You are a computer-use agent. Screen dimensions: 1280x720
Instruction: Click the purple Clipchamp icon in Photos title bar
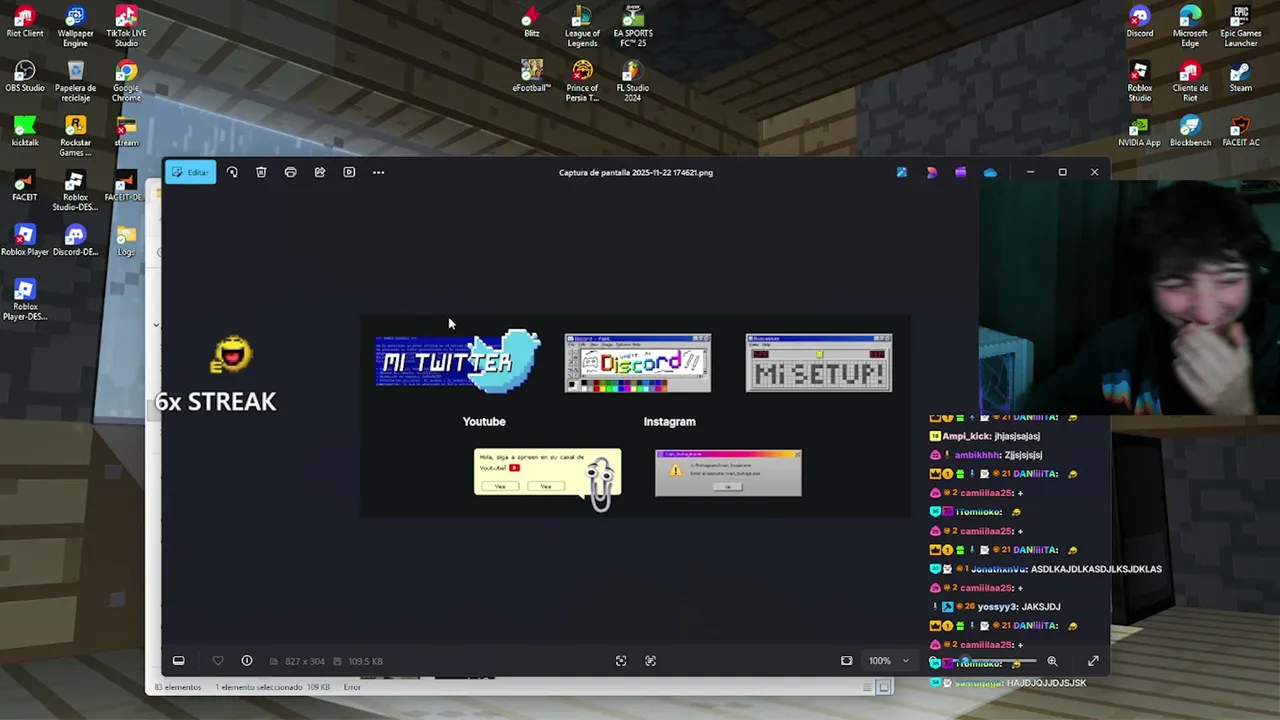coord(960,172)
